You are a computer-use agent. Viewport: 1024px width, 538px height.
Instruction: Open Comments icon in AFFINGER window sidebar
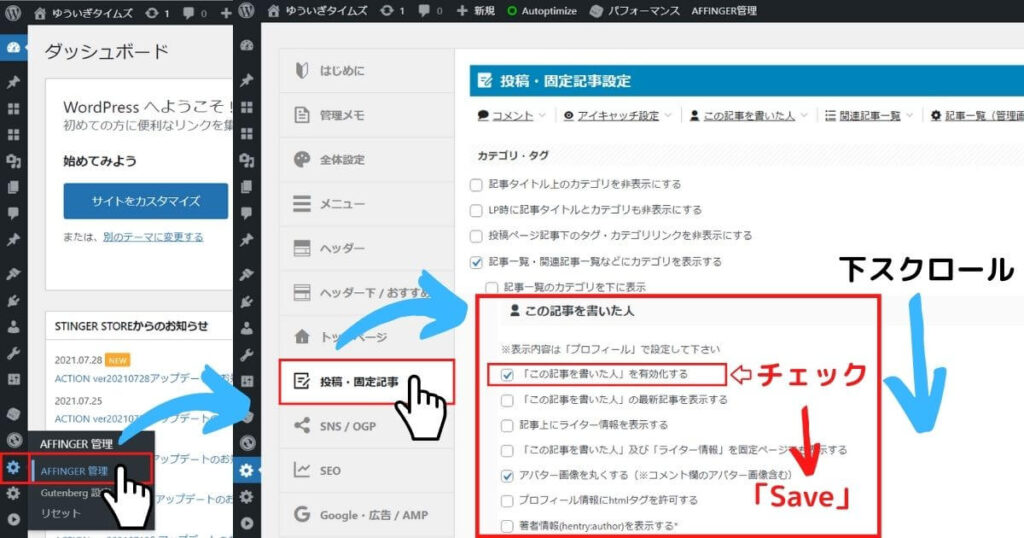[x=246, y=213]
